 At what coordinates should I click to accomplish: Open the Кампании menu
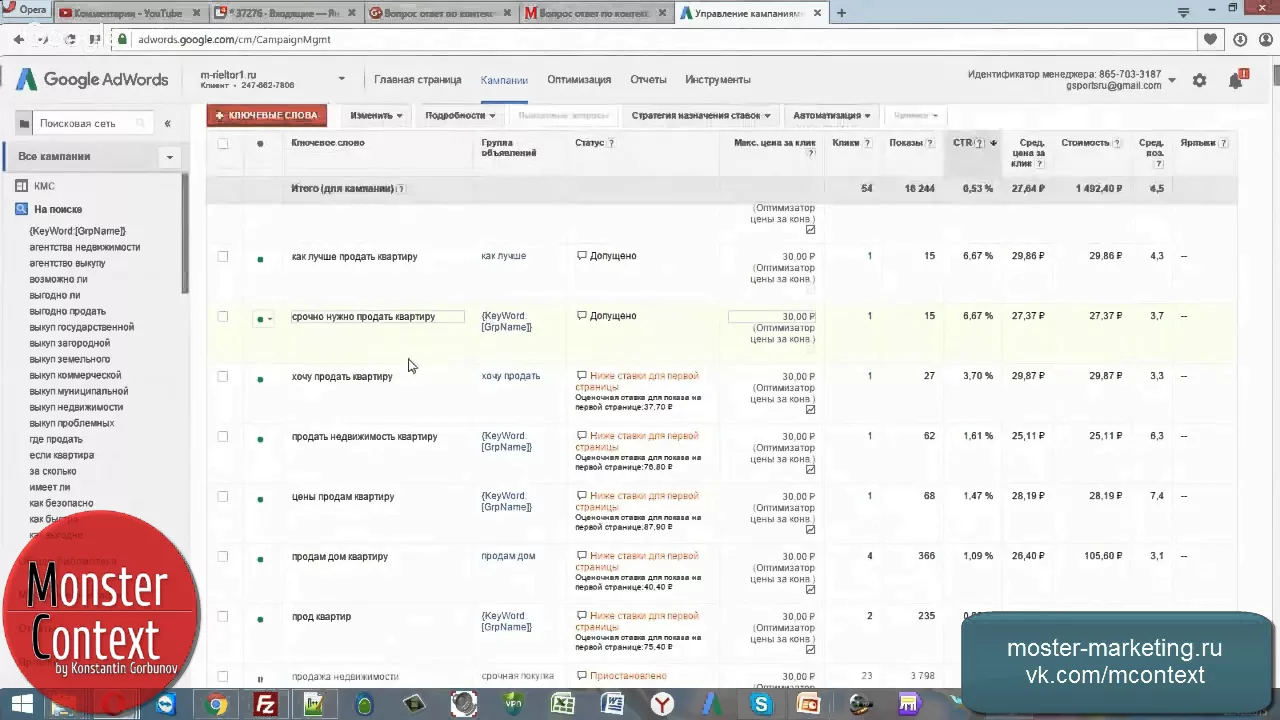(x=504, y=80)
